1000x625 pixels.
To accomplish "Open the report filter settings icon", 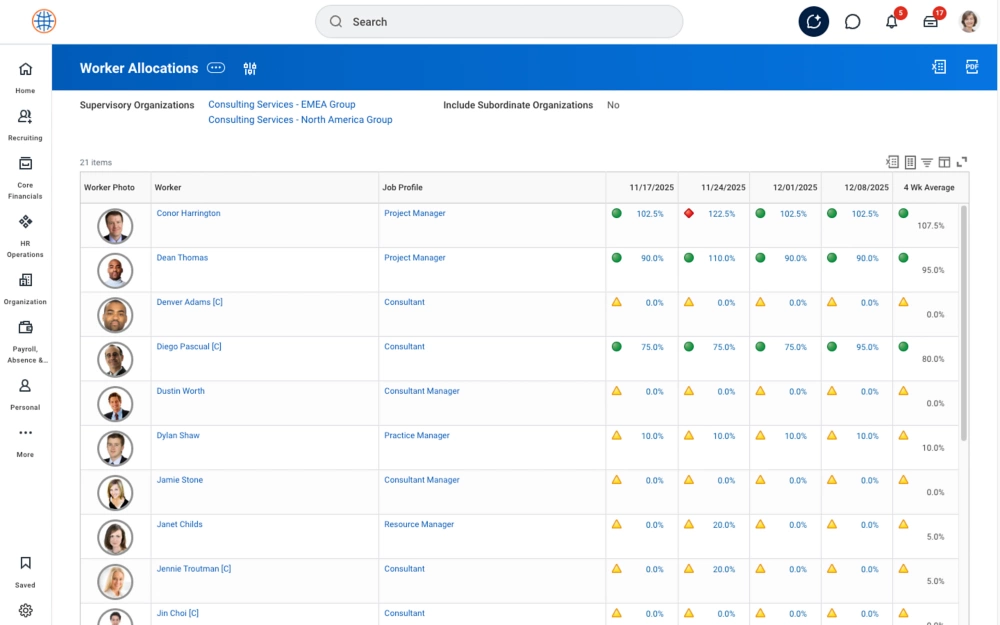I will [x=250, y=68].
